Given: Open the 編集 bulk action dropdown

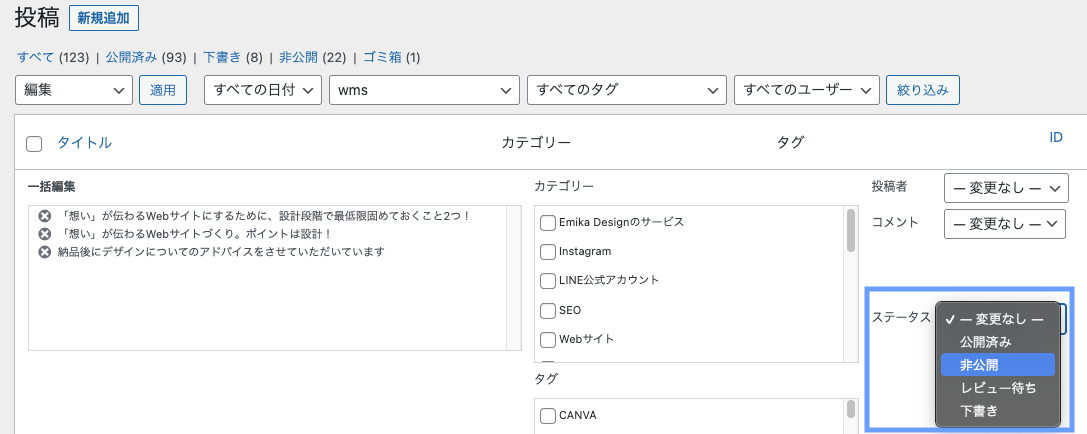Looking at the screenshot, I should pyautogui.click(x=74, y=89).
